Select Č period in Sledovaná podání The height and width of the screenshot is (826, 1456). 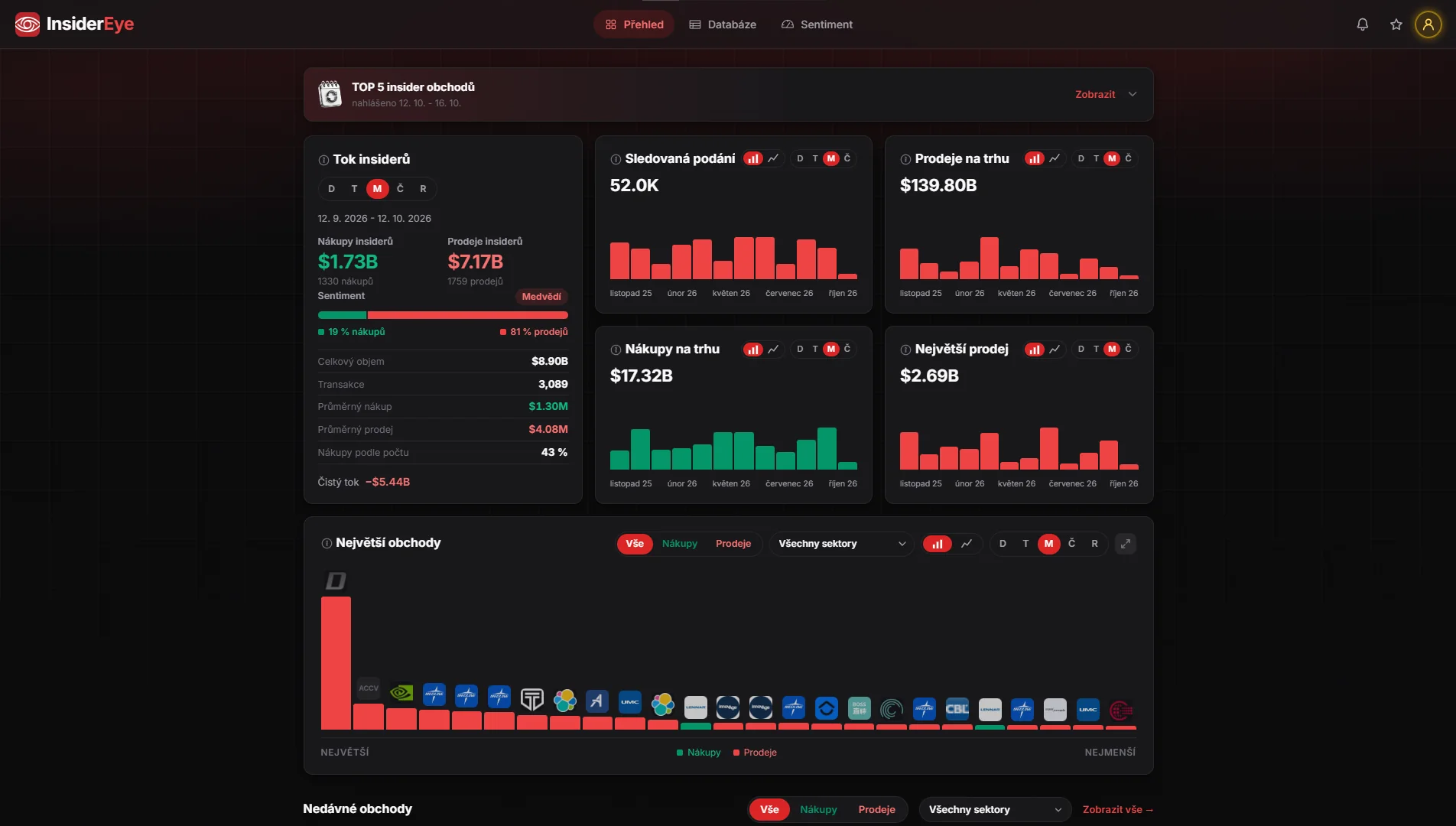(x=847, y=158)
